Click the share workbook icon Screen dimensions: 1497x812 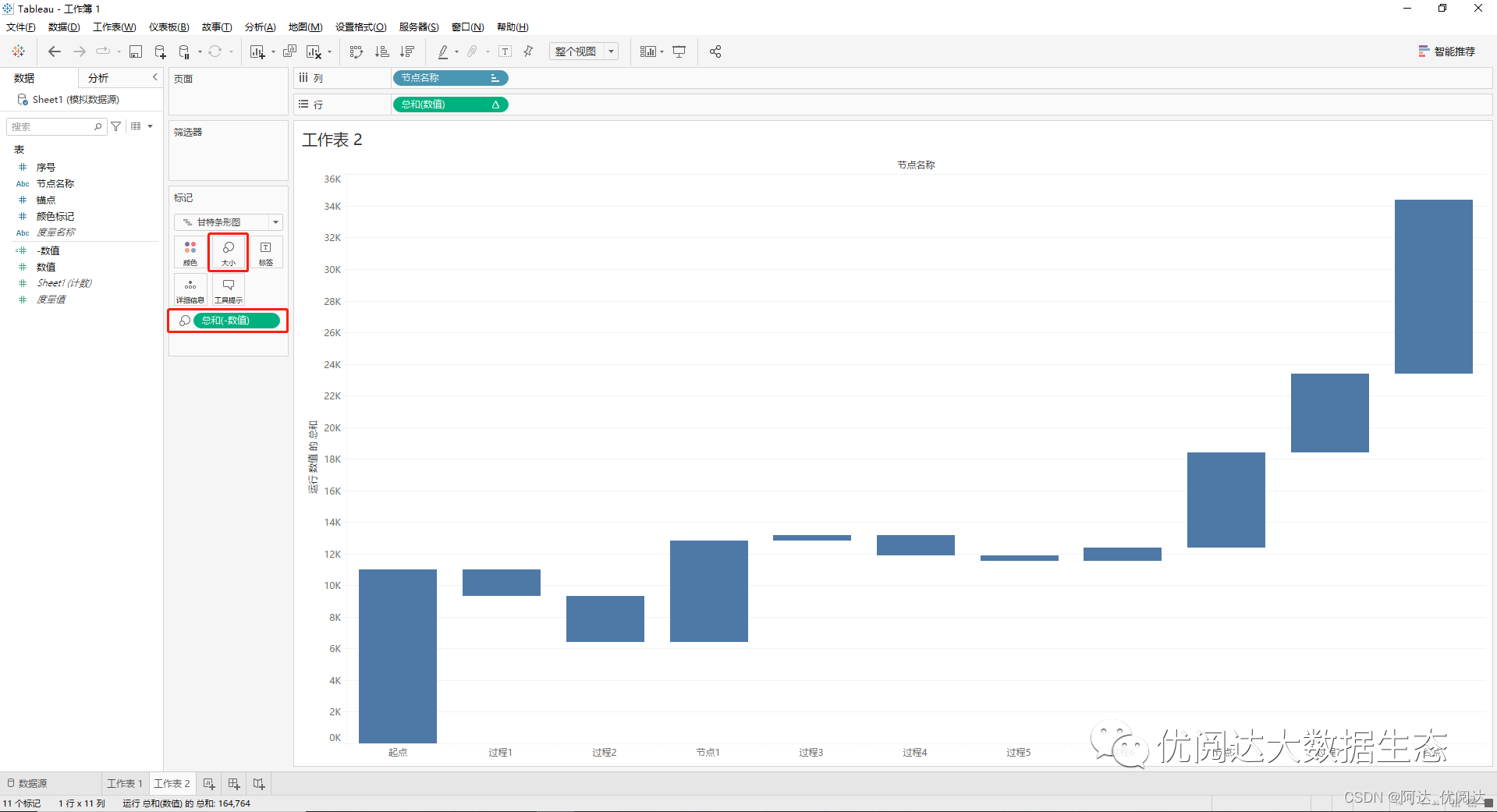click(715, 51)
